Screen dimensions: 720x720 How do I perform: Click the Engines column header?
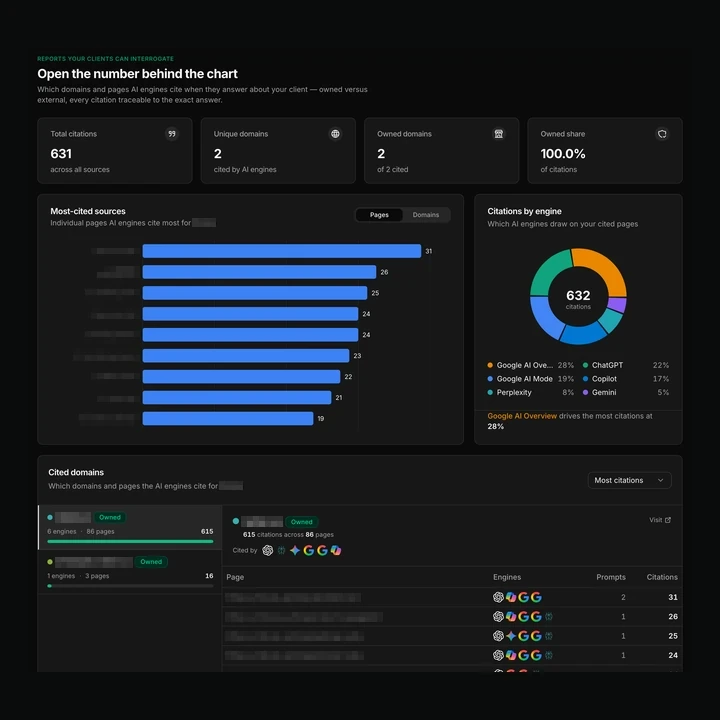pos(507,577)
